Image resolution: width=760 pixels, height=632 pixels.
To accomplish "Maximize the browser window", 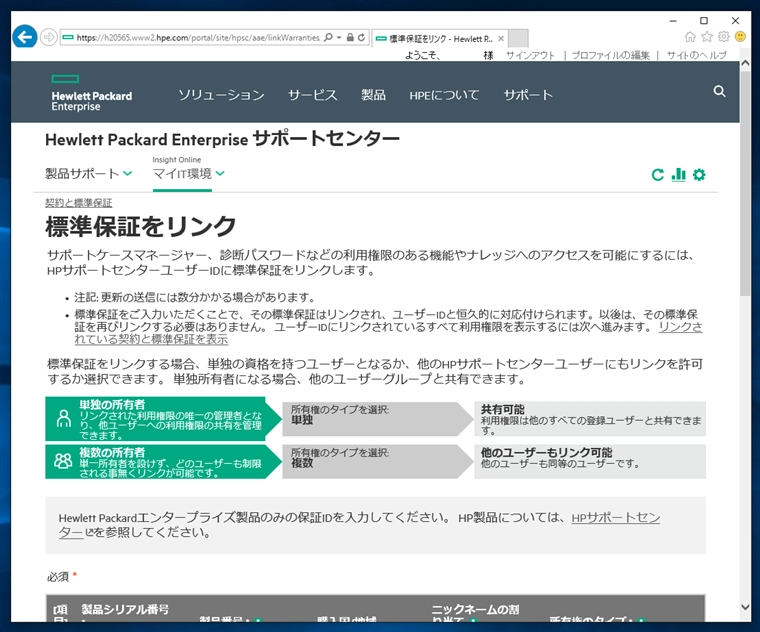I will click(704, 20).
